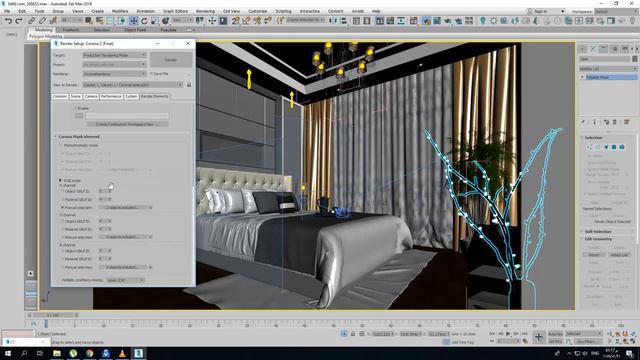Select the Select and Link tool
The image size is (640, 360).
31,20
